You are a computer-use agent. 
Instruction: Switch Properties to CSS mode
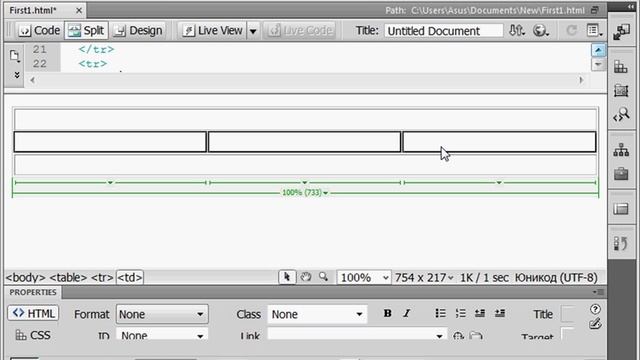33,336
